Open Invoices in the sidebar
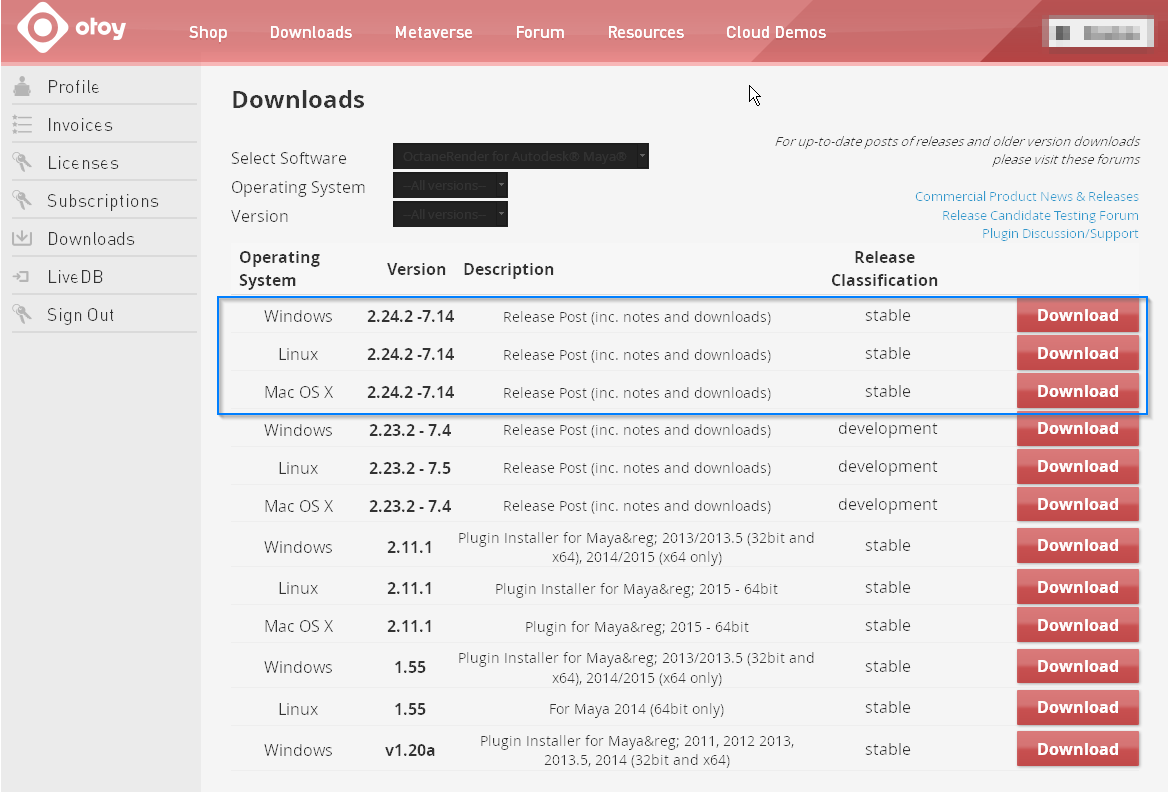 (x=80, y=124)
